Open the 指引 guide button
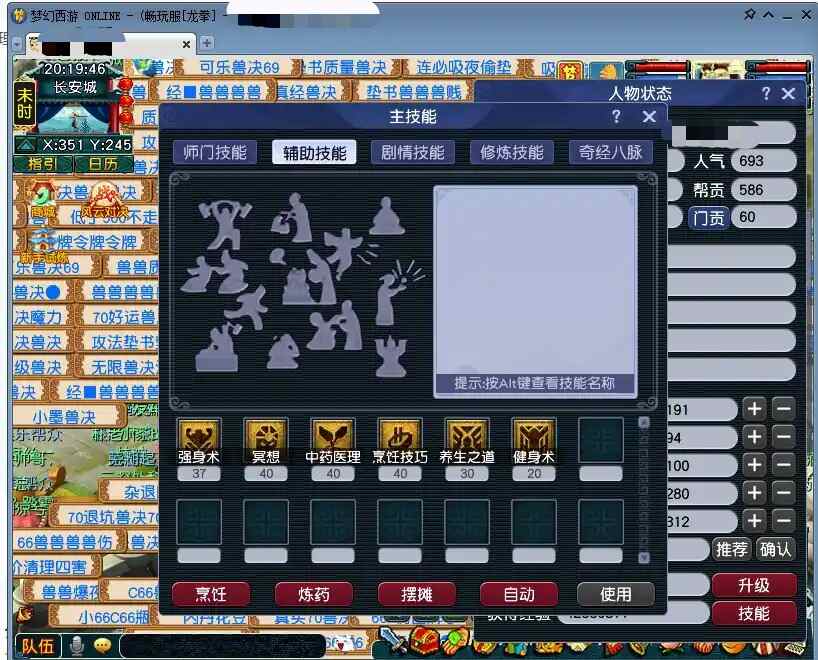Screen dimensions: 818x660 coord(42,164)
